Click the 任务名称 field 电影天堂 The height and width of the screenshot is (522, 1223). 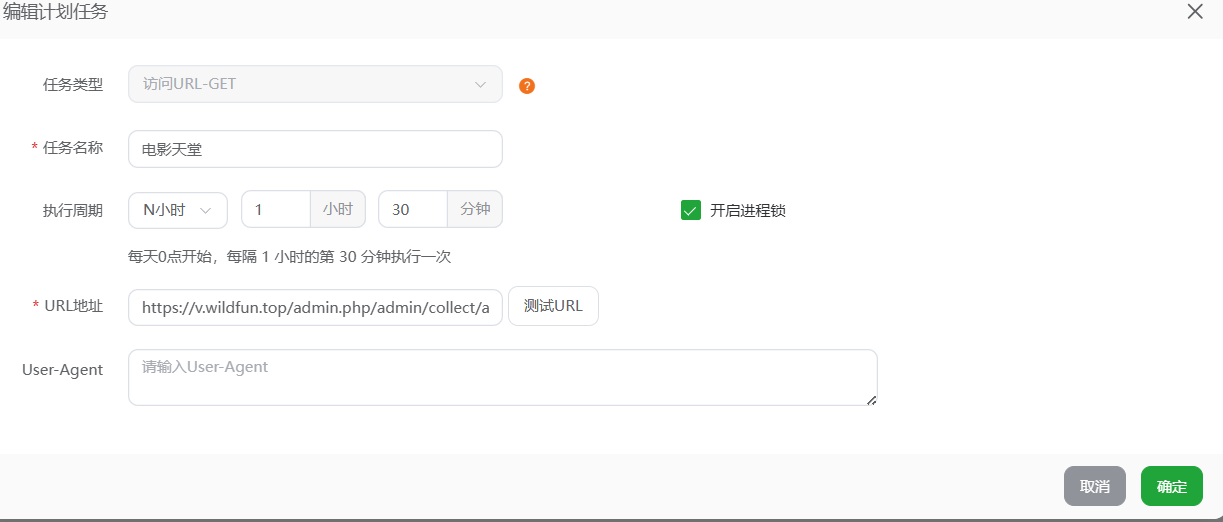tap(315, 149)
